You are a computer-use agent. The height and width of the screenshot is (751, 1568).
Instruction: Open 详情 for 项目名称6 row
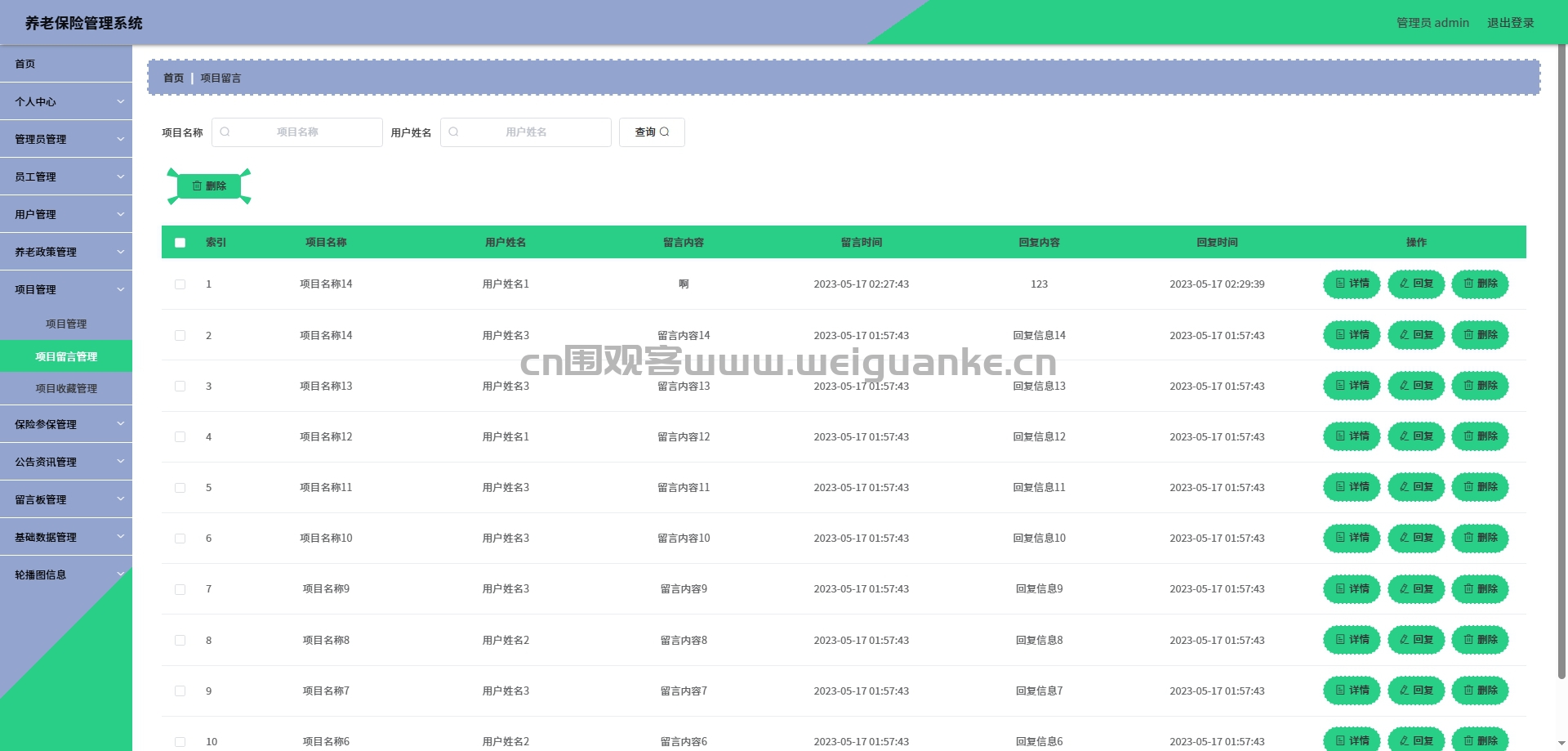coord(1352,740)
